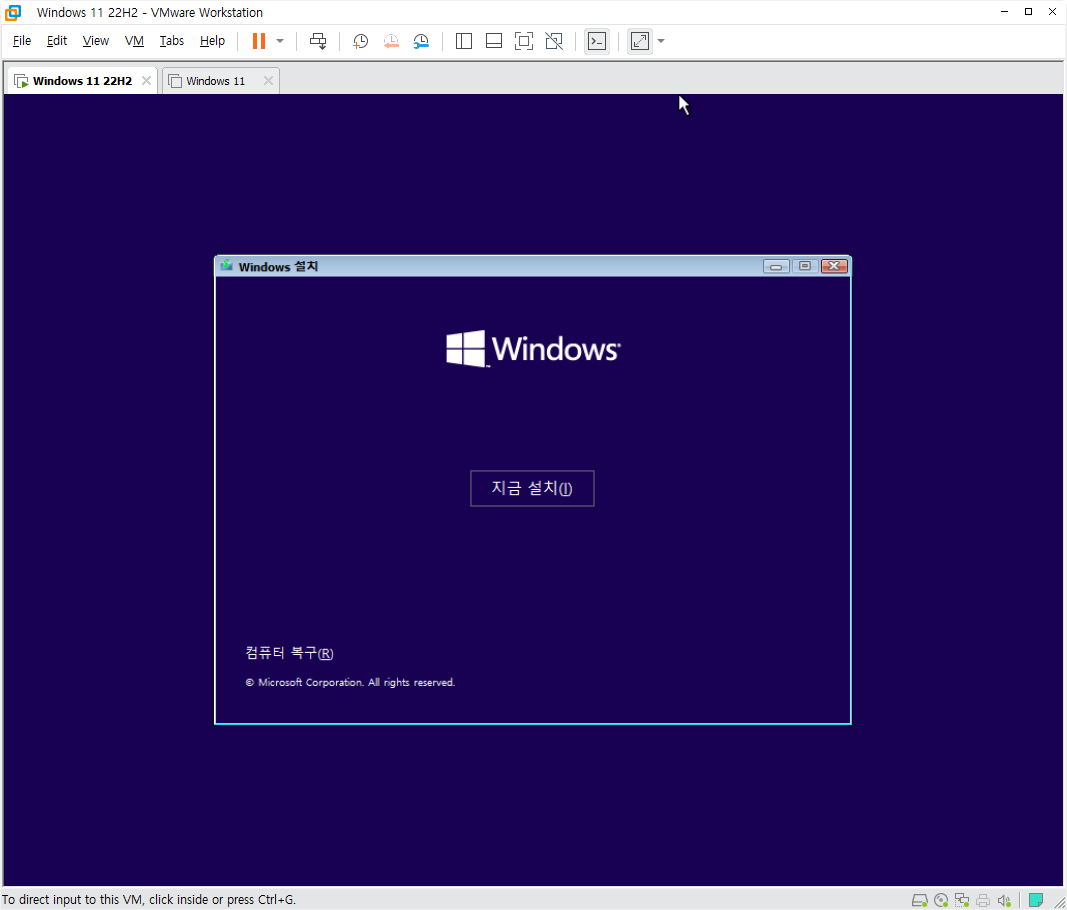
Task: Click the printer status bar icon
Action: click(983, 900)
